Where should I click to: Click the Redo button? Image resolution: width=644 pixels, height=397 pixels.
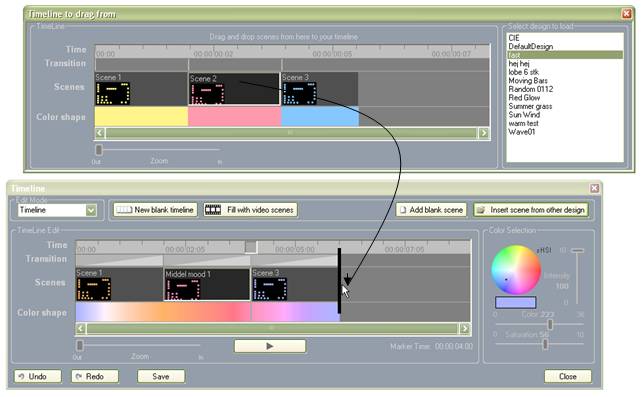[x=95, y=376]
